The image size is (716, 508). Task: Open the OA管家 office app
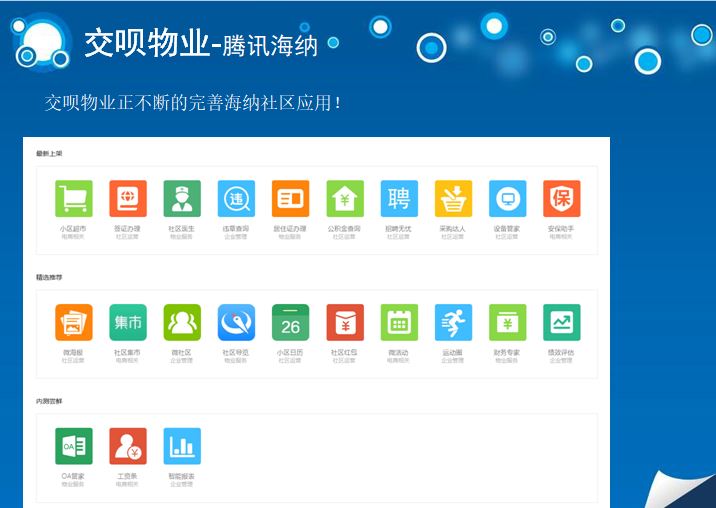[x=74, y=446]
